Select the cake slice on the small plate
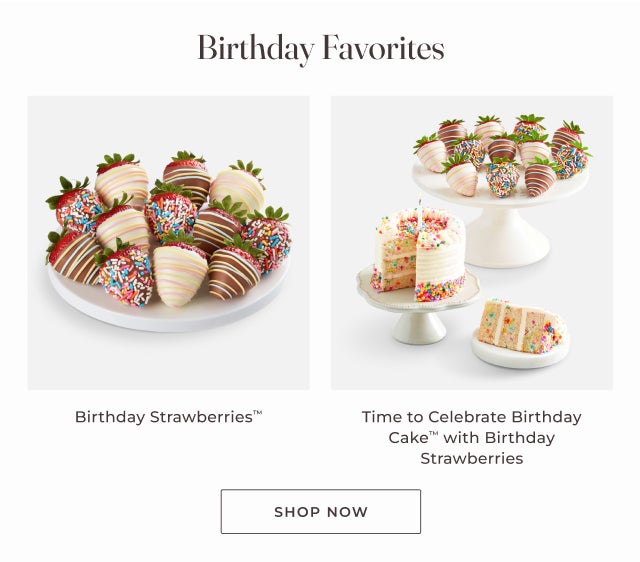The image size is (640, 562). pyautogui.click(x=523, y=327)
